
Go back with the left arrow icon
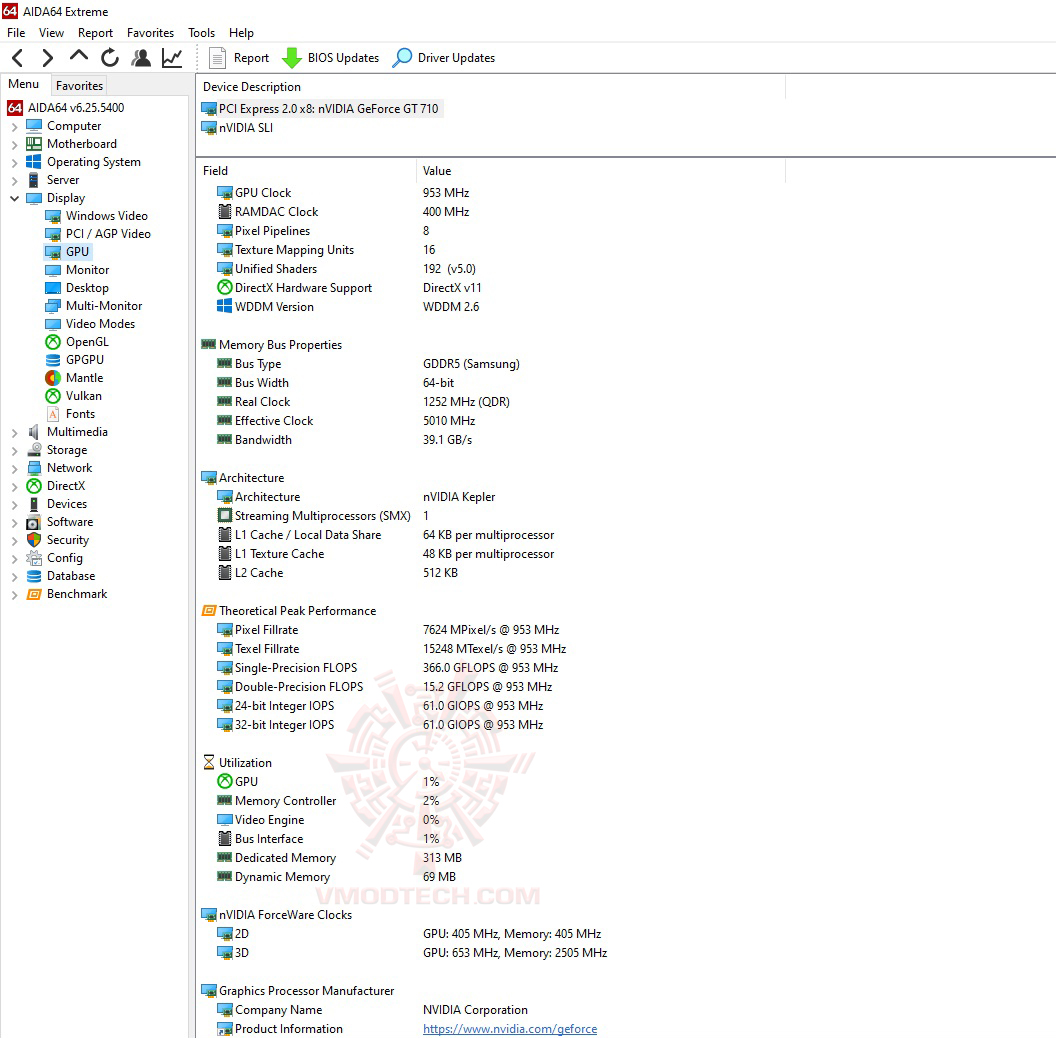[18, 58]
